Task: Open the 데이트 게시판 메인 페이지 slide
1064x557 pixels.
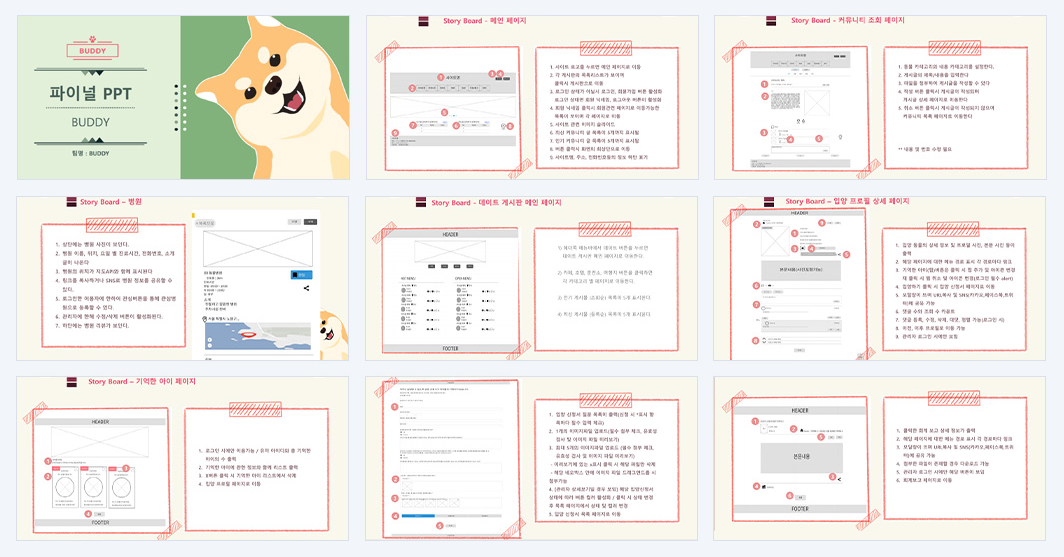Action: tap(532, 278)
